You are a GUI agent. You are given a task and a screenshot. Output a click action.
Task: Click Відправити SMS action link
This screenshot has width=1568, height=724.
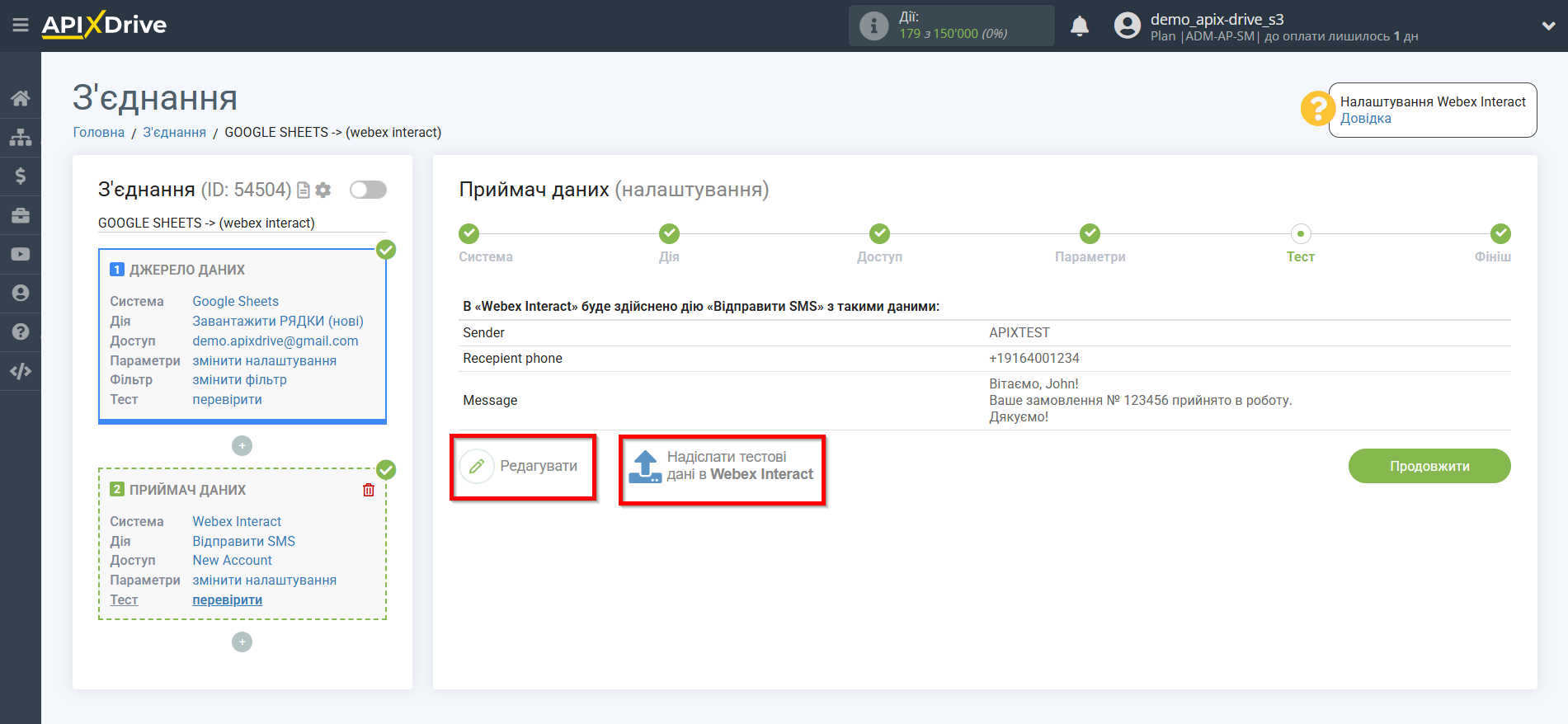click(x=244, y=542)
